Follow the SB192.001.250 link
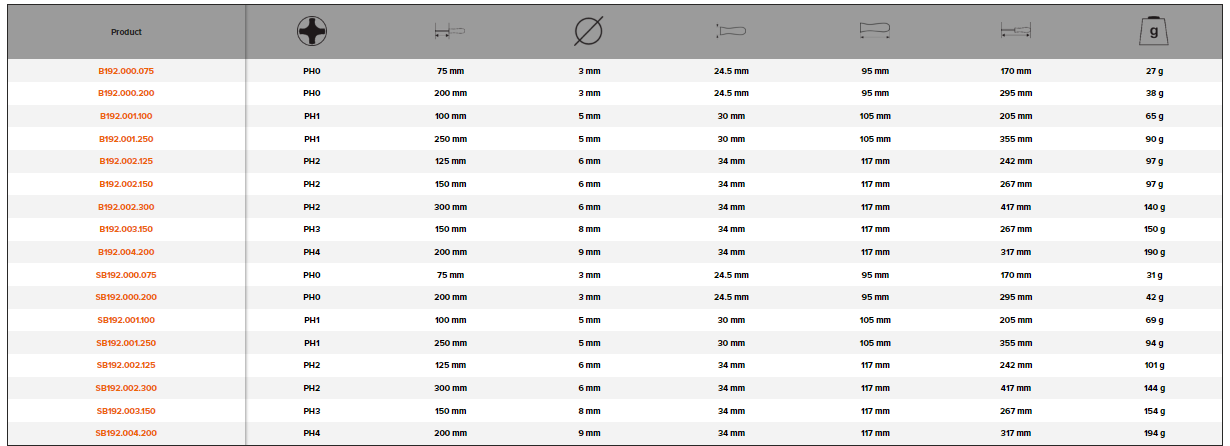This screenshot has height=446, width=1230. pyautogui.click(x=126, y=343)
